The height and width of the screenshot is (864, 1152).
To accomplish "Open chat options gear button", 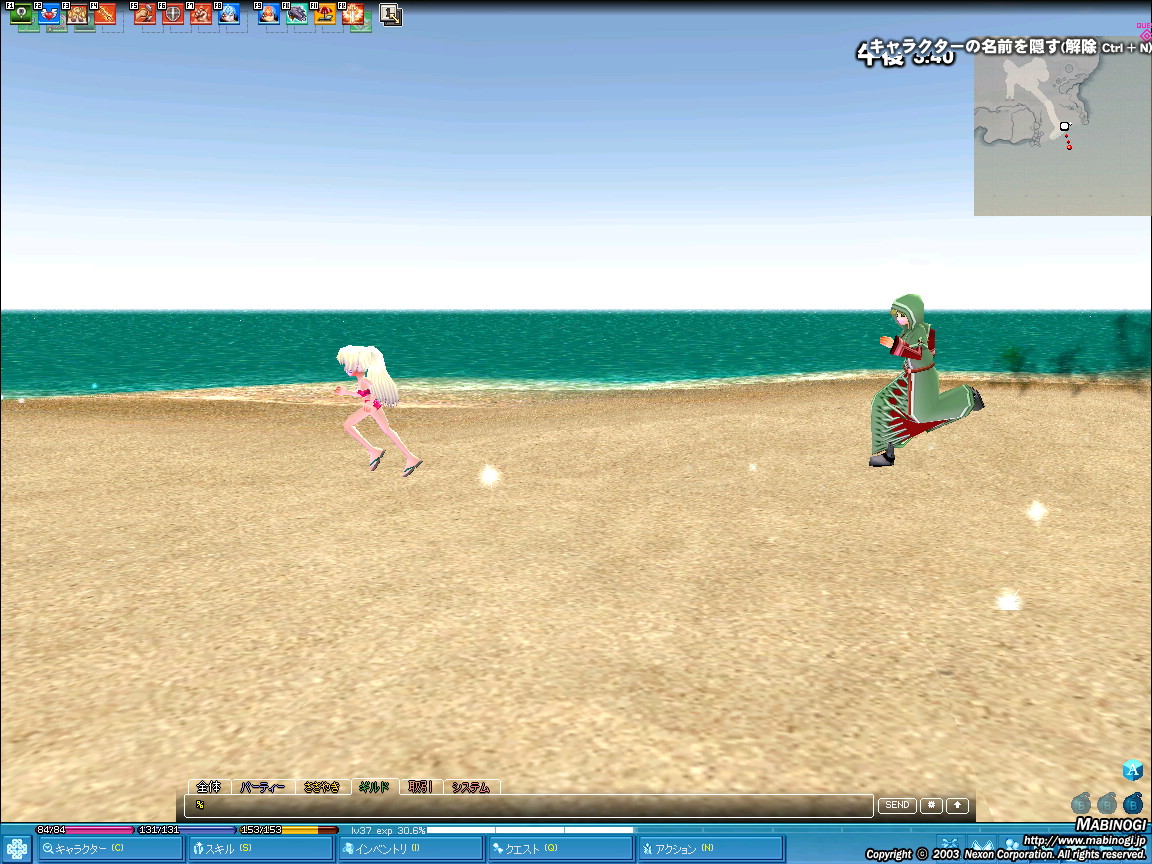I will click(931, 805).
